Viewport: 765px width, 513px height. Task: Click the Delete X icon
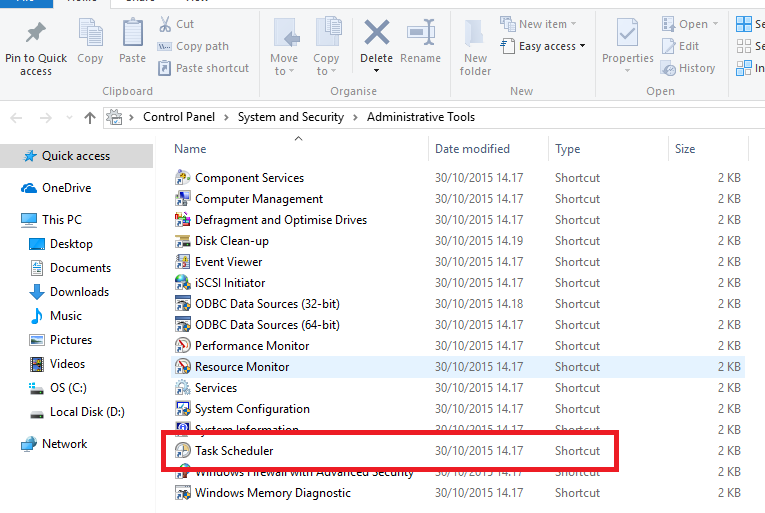click(x=377, y=32)
